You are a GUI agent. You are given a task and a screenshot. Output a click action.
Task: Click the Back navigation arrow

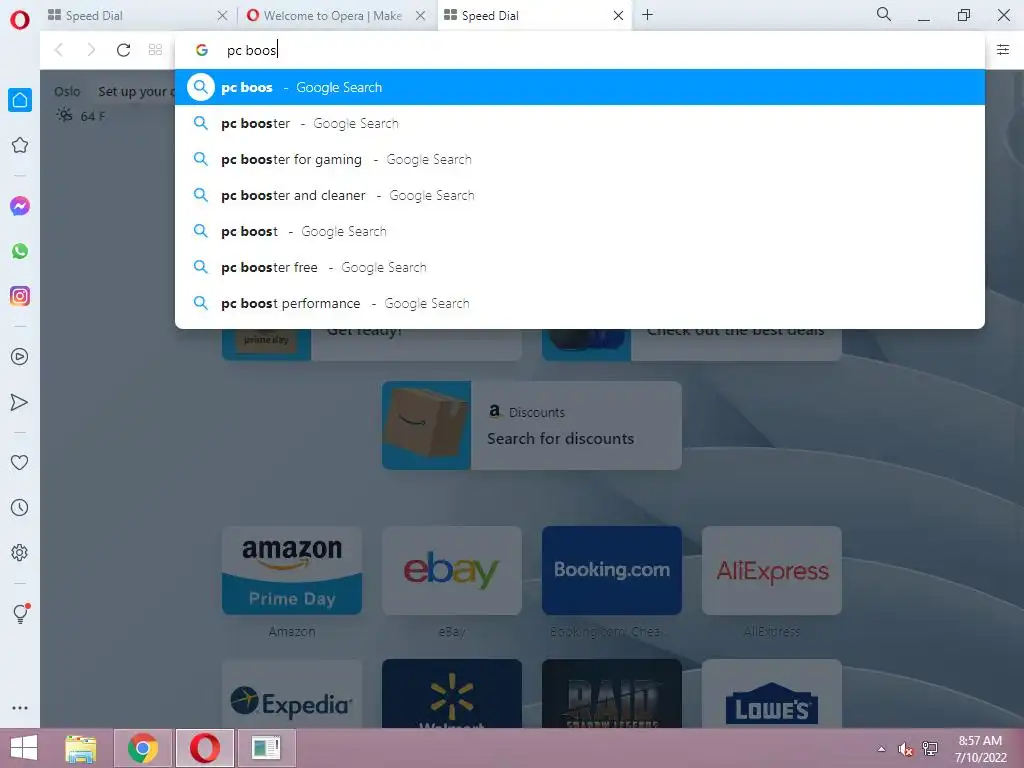click(x=59, y=50)
